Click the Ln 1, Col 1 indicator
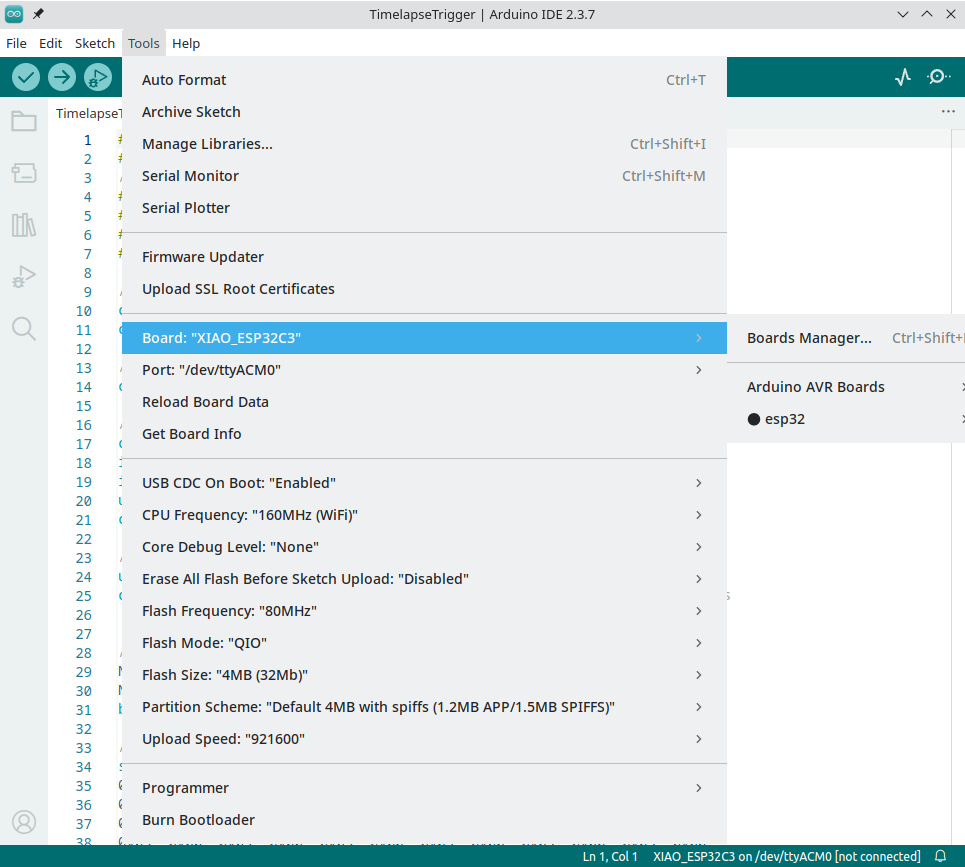 pos(610,856)
